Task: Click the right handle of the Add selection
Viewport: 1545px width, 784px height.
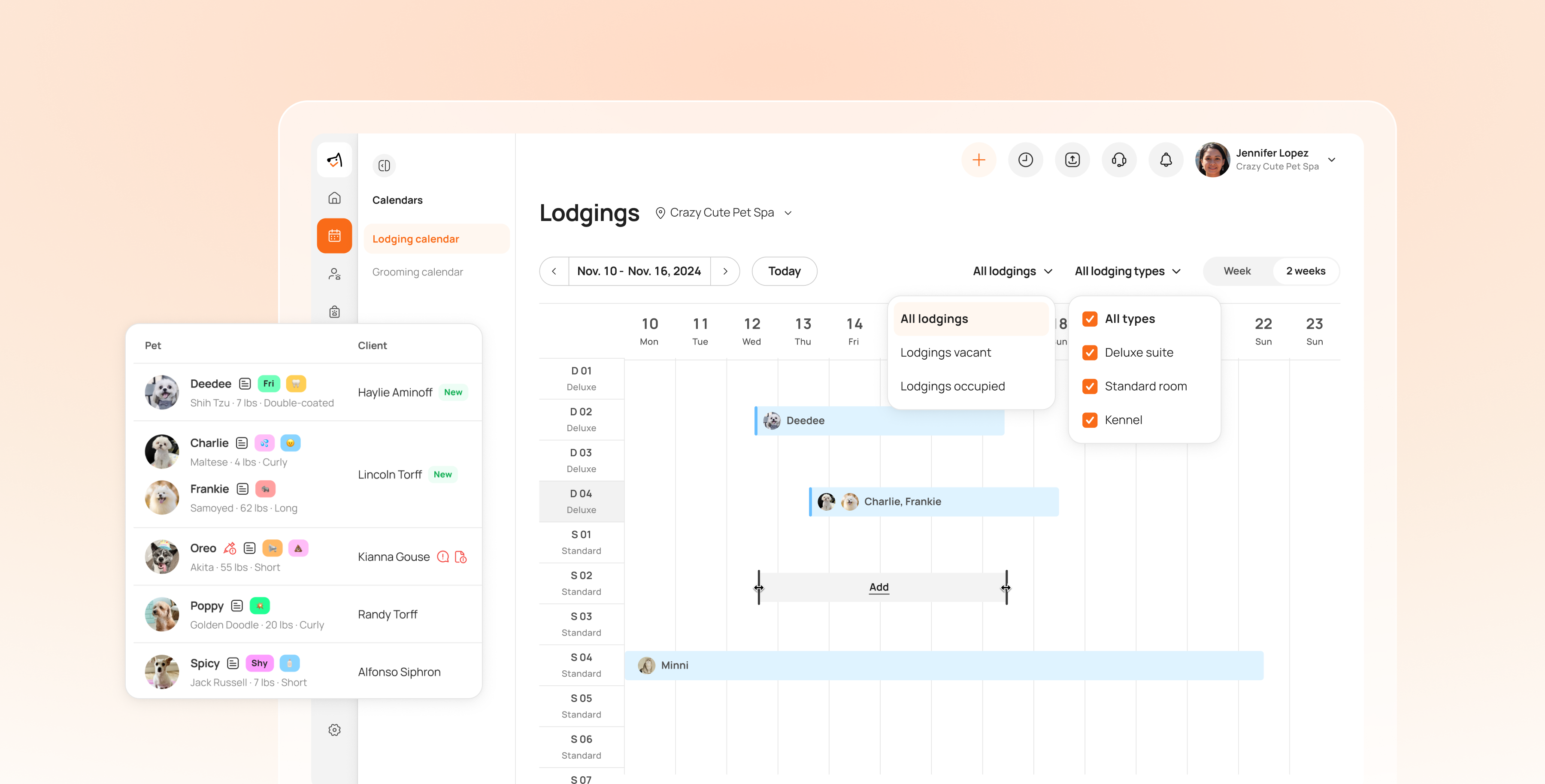Action: 1006,587
